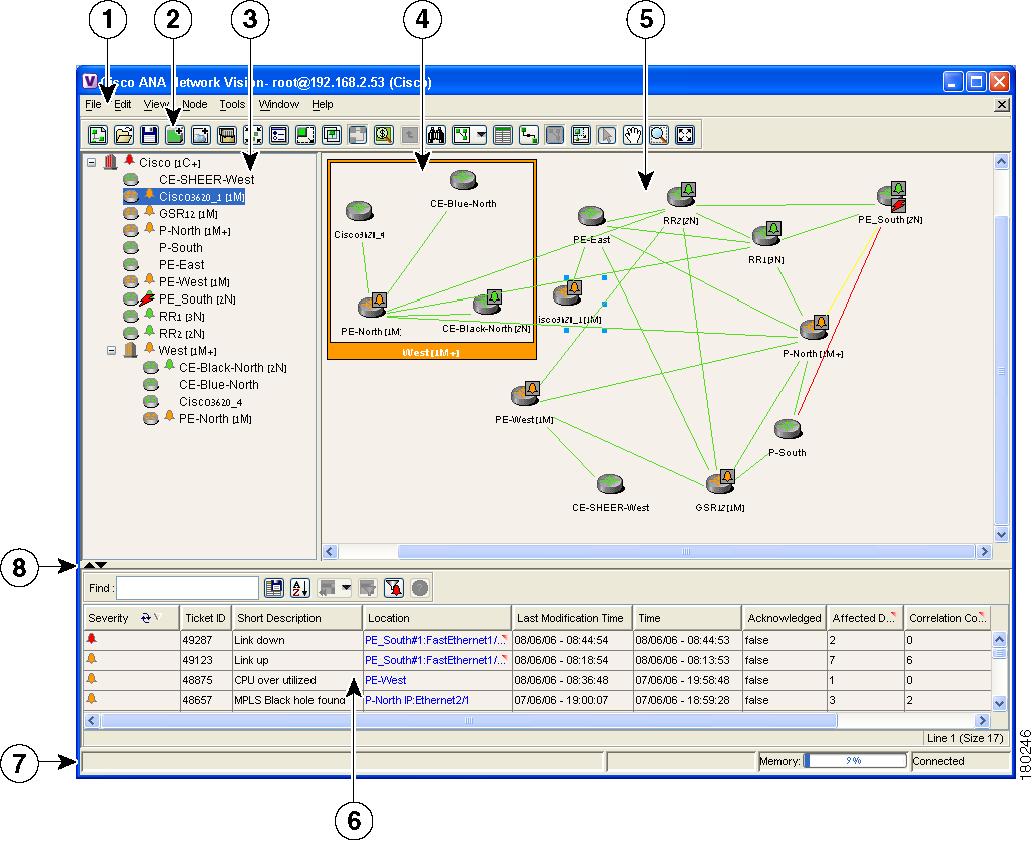Click the A-Z sort icon in ticket pane
Viewport: 1034px width, 841px height.
point(300,588)
